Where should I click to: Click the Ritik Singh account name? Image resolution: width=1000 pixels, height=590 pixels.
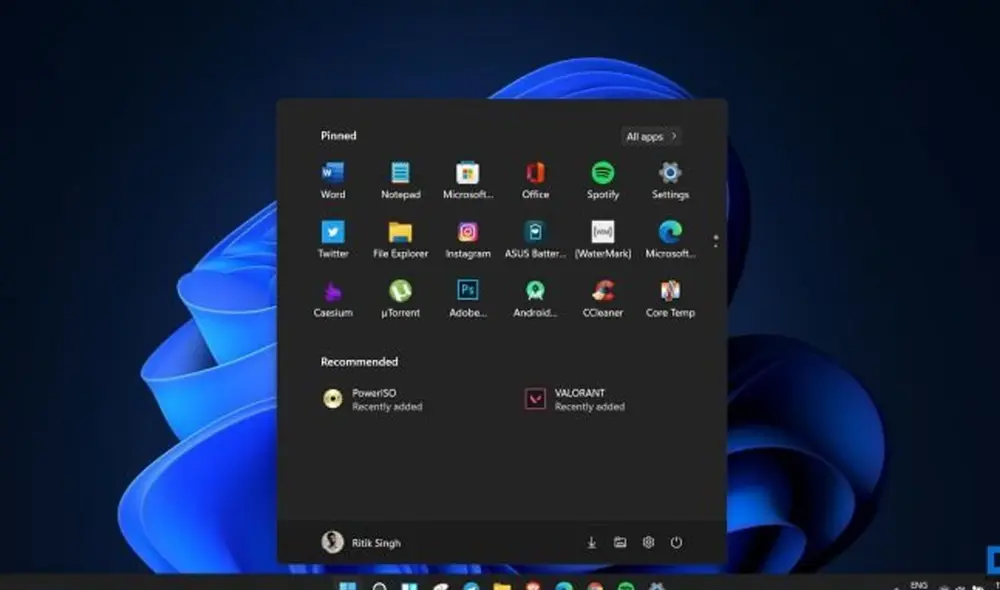tap(375, 542)
